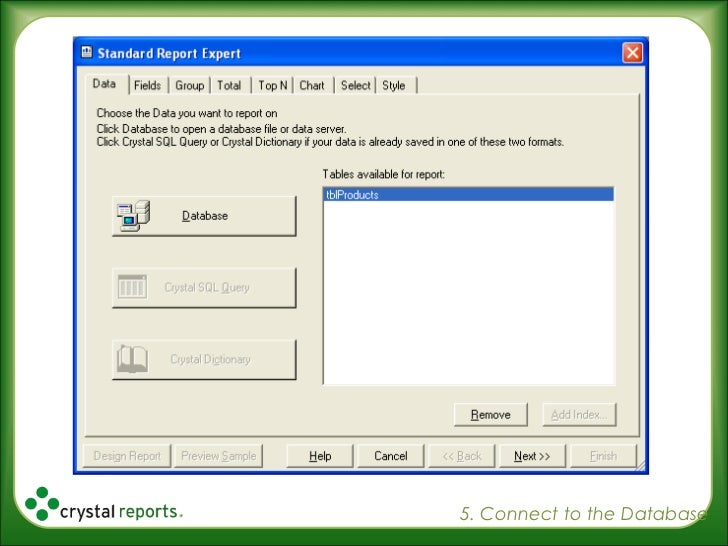This screenshot has height=546, width=728.
Task: Open Help for the report expert
Action: (x=320, y=456)
